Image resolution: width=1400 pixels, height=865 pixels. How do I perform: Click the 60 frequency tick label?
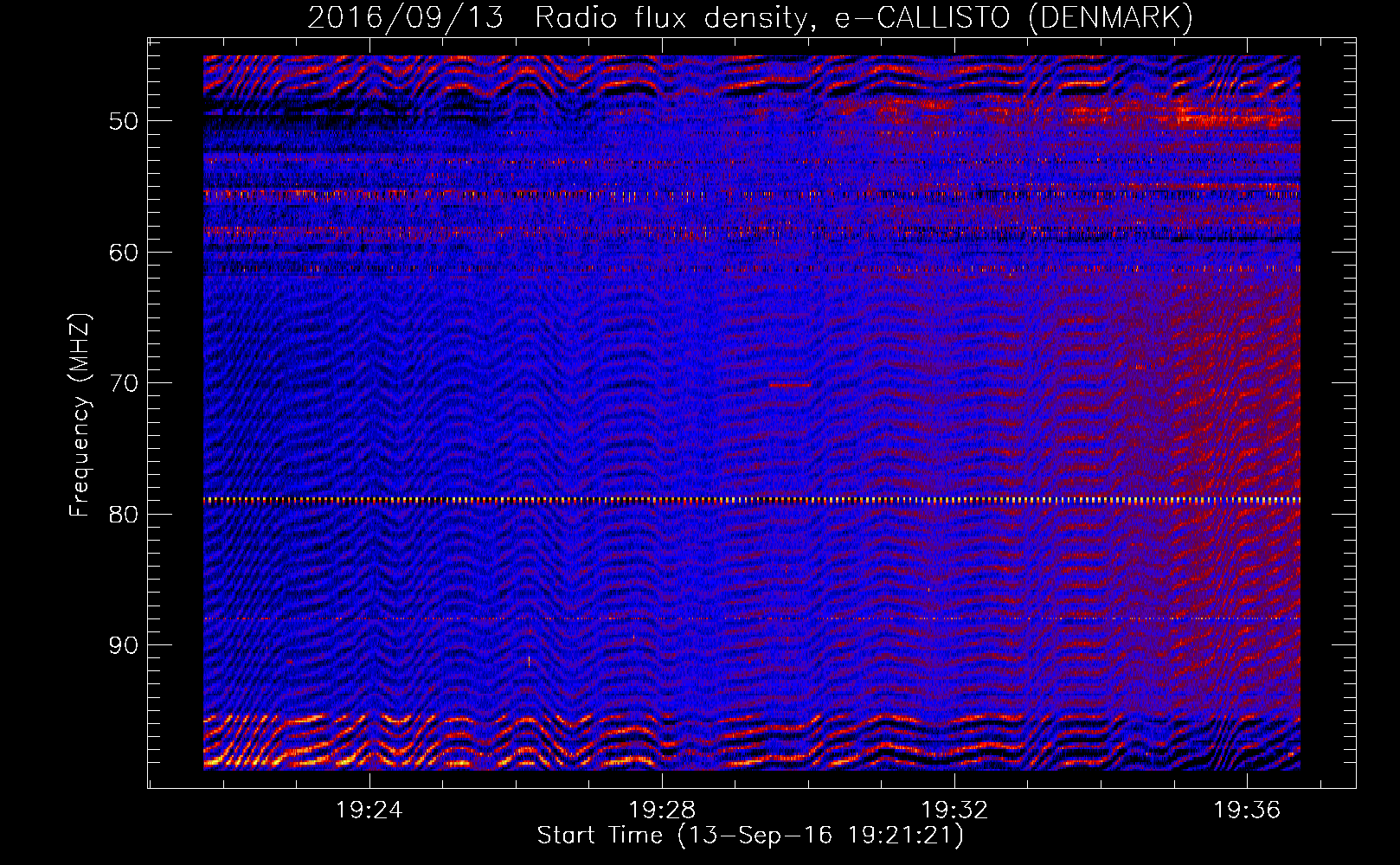123,253
